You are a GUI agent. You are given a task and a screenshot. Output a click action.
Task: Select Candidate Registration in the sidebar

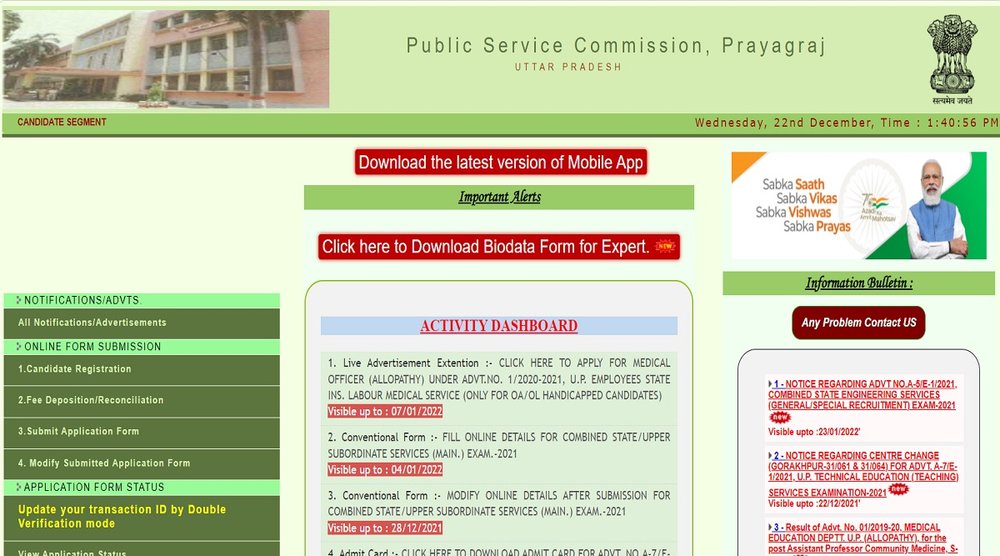(75, 369)
